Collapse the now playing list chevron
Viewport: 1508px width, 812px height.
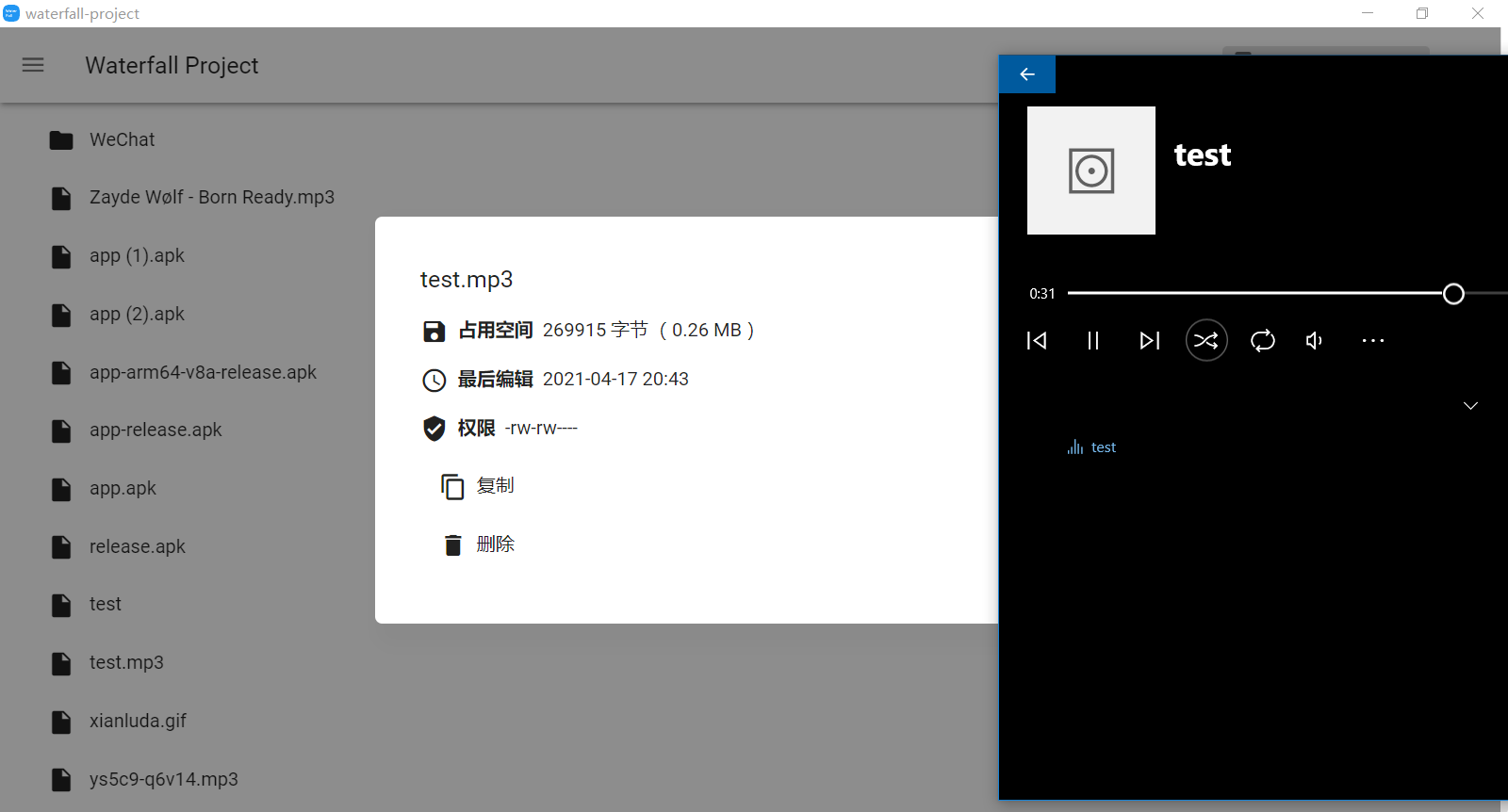tap(1470, 406)
